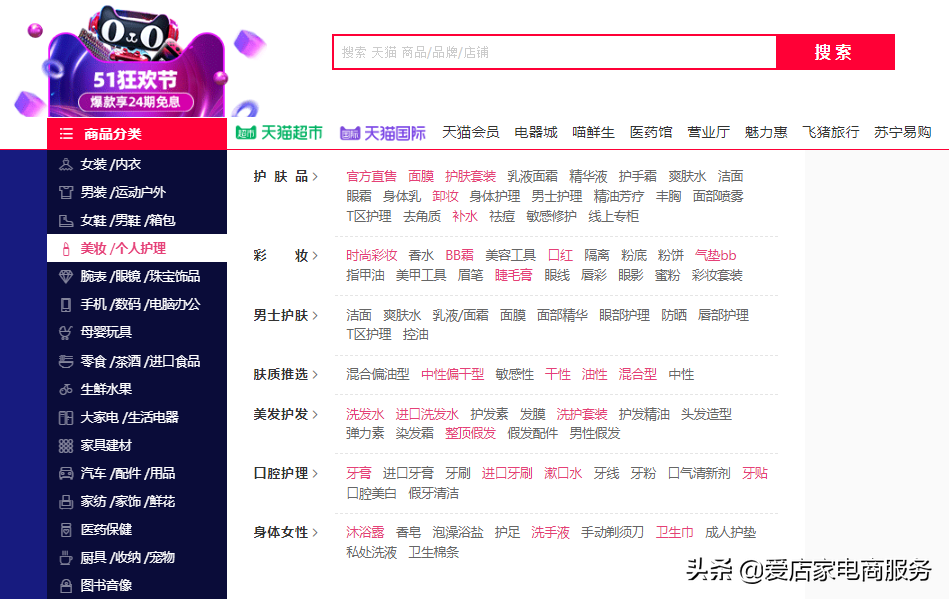The height and width of the screenshot is (599, 949).
Task: Click the 手机/数码/电脑办公 phone icon
Action: tap(65, 304)
